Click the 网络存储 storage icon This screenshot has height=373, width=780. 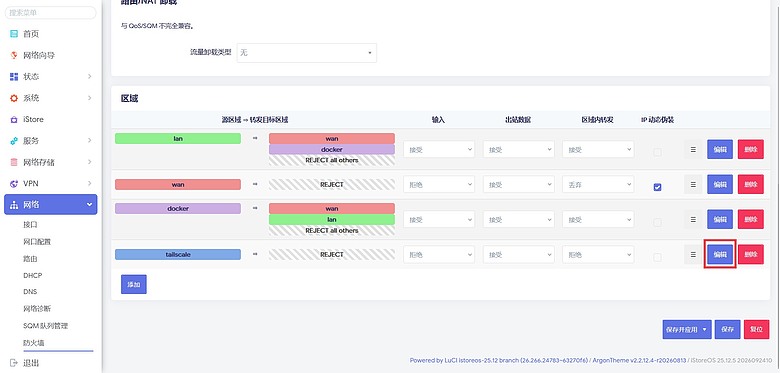point(14,162)
